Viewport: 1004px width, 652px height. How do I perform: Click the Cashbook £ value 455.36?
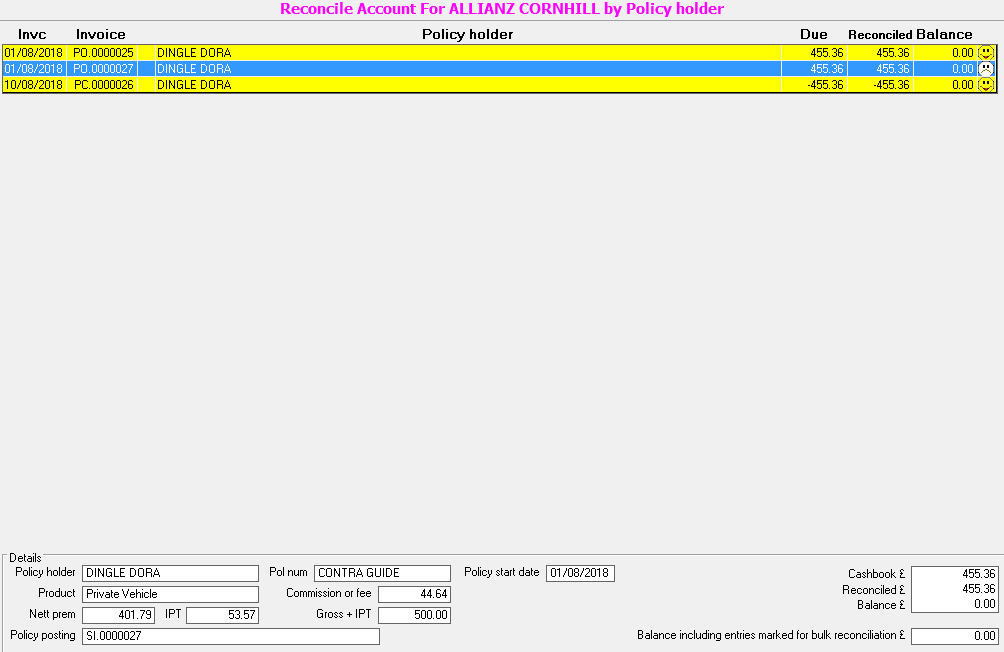[978, 574]
